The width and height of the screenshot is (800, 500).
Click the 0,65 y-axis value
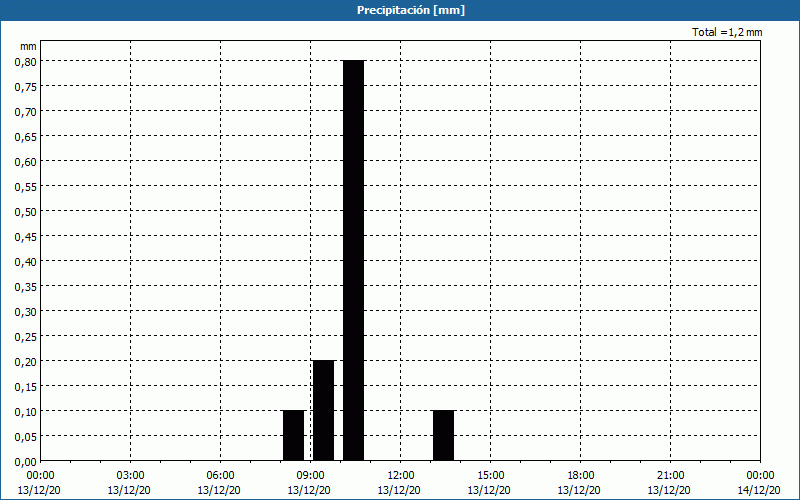[x=26, y=137]
